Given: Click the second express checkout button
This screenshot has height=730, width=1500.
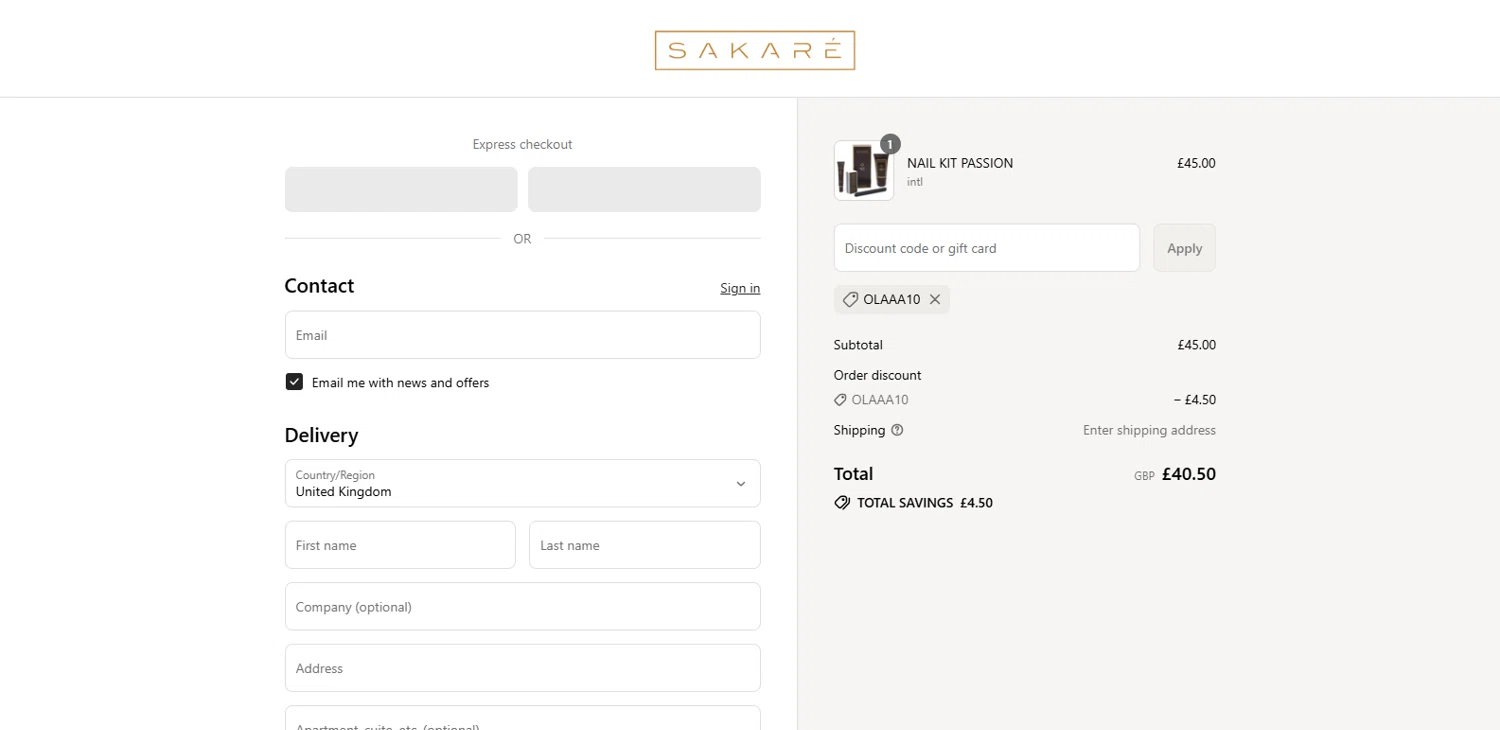Looking at the screenshot, I should (x=644, y=189).
